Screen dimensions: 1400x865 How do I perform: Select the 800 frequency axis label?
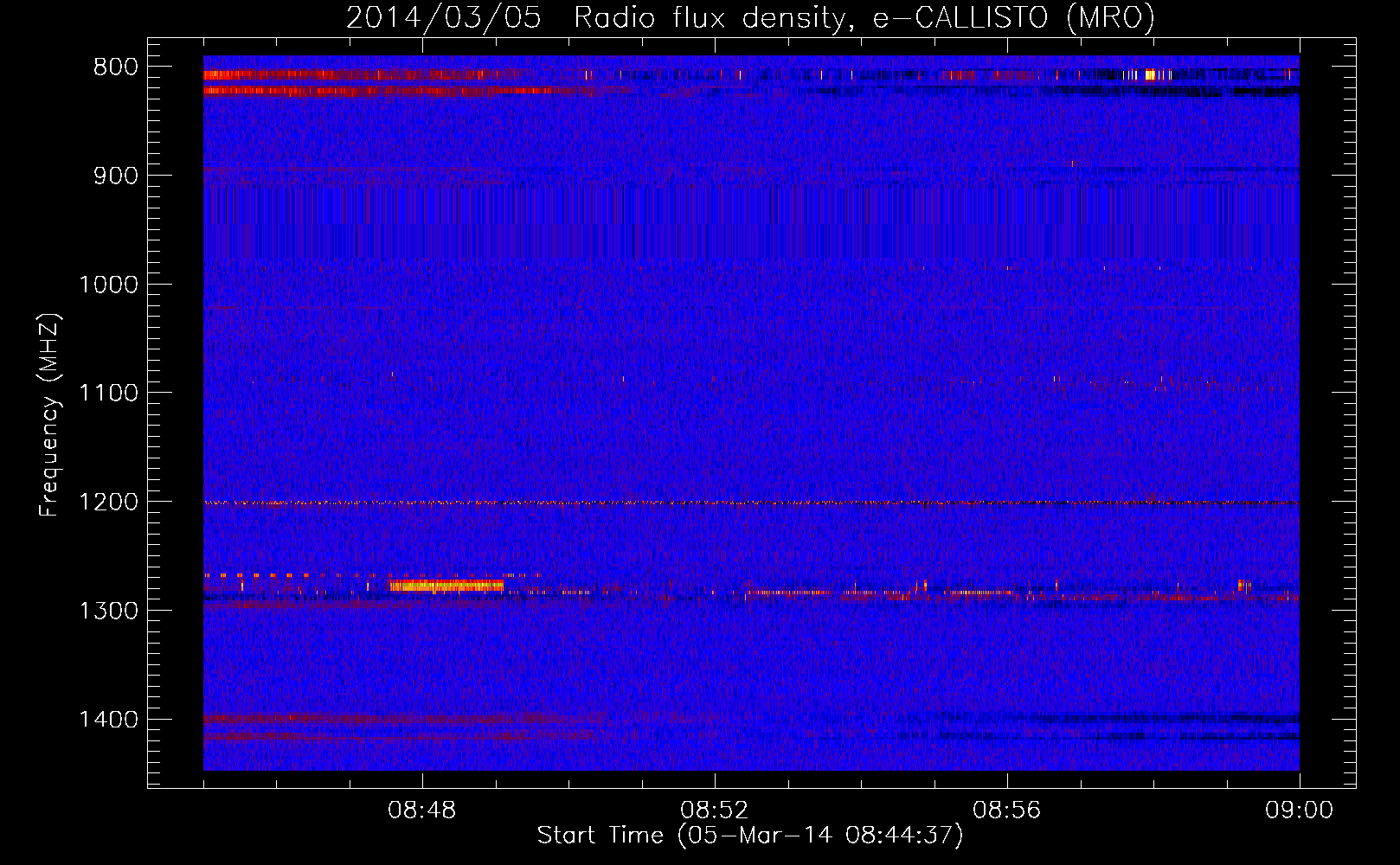click(x=115, y=67)
